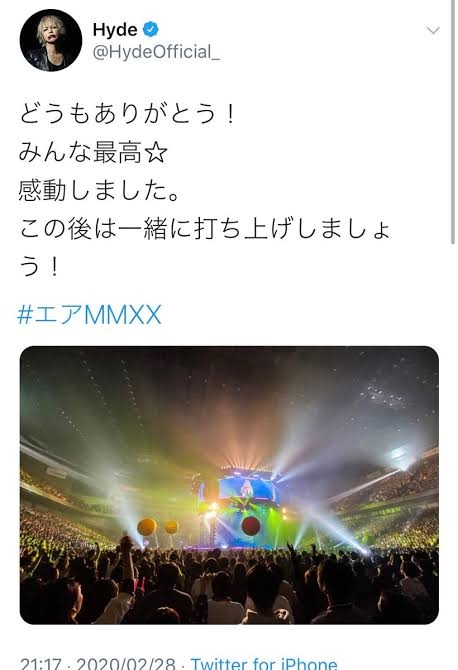Viewport: 458px width, 670px height.
Task: Click the leftmost orange balloon in the photo
Action: [147, 527]
